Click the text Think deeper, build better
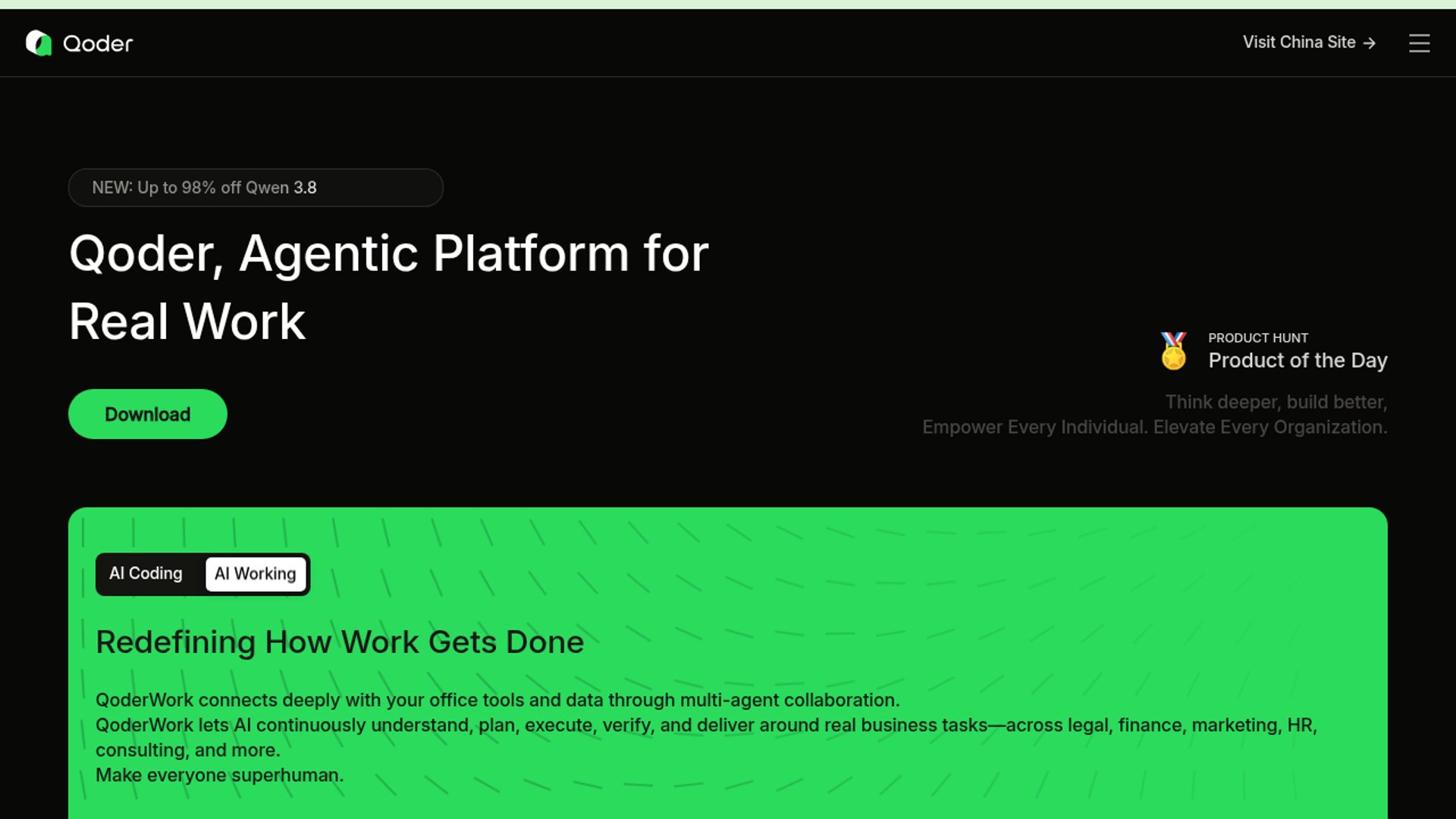The height and width of the screenshot is (819, 1456). point(1276,402)
